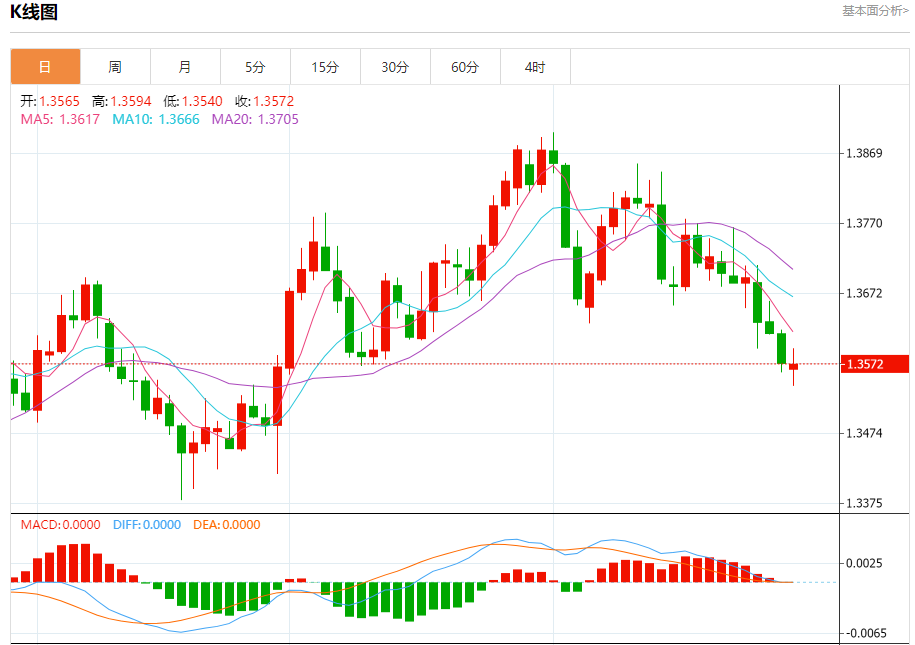
Task: Open the 5分 interval tab
Action: (256, 67)
